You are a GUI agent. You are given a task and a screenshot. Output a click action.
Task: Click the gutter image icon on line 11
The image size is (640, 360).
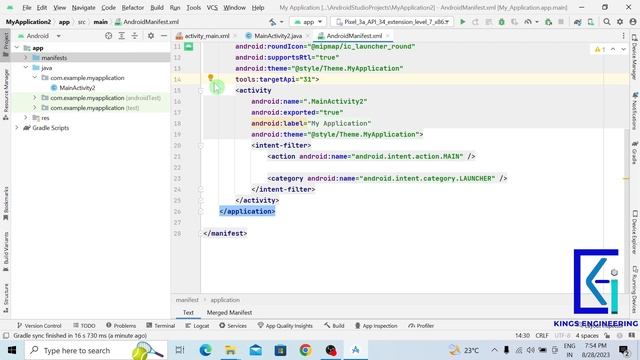tap(189, 47)
